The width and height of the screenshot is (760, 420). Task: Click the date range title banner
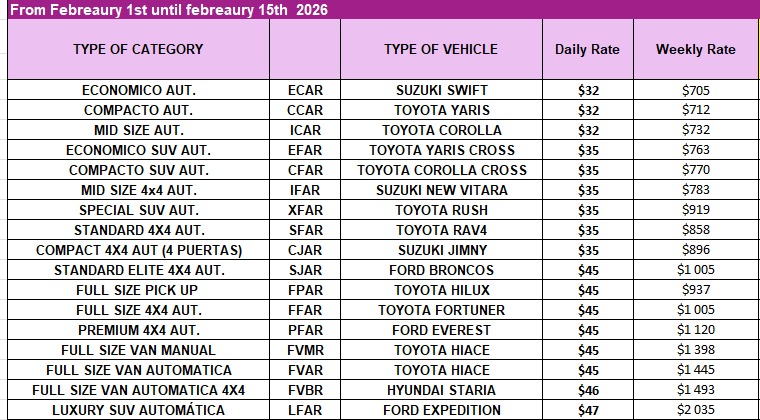pos(380,9)
